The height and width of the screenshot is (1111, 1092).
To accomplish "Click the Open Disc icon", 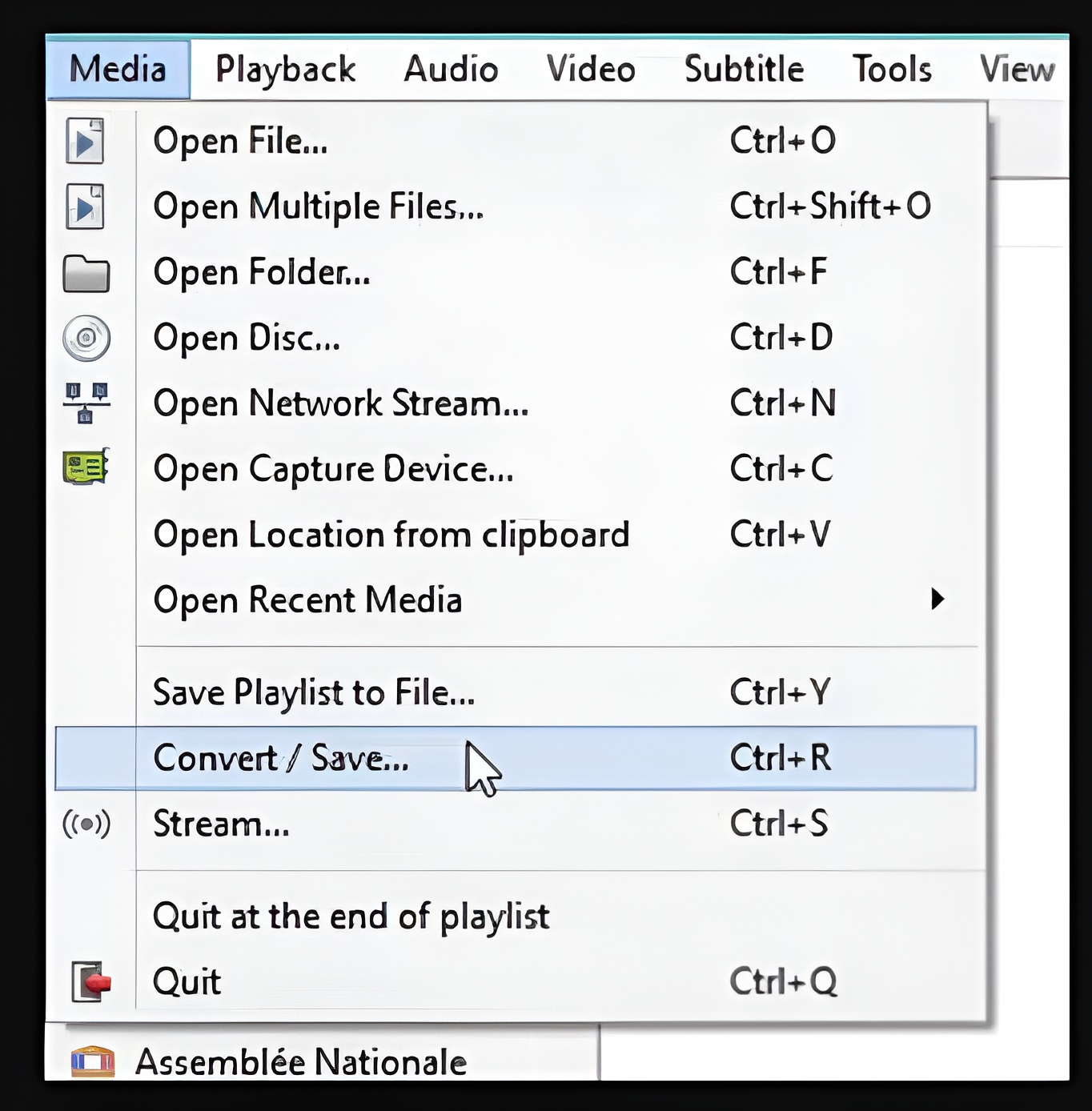I will [86, 337].
